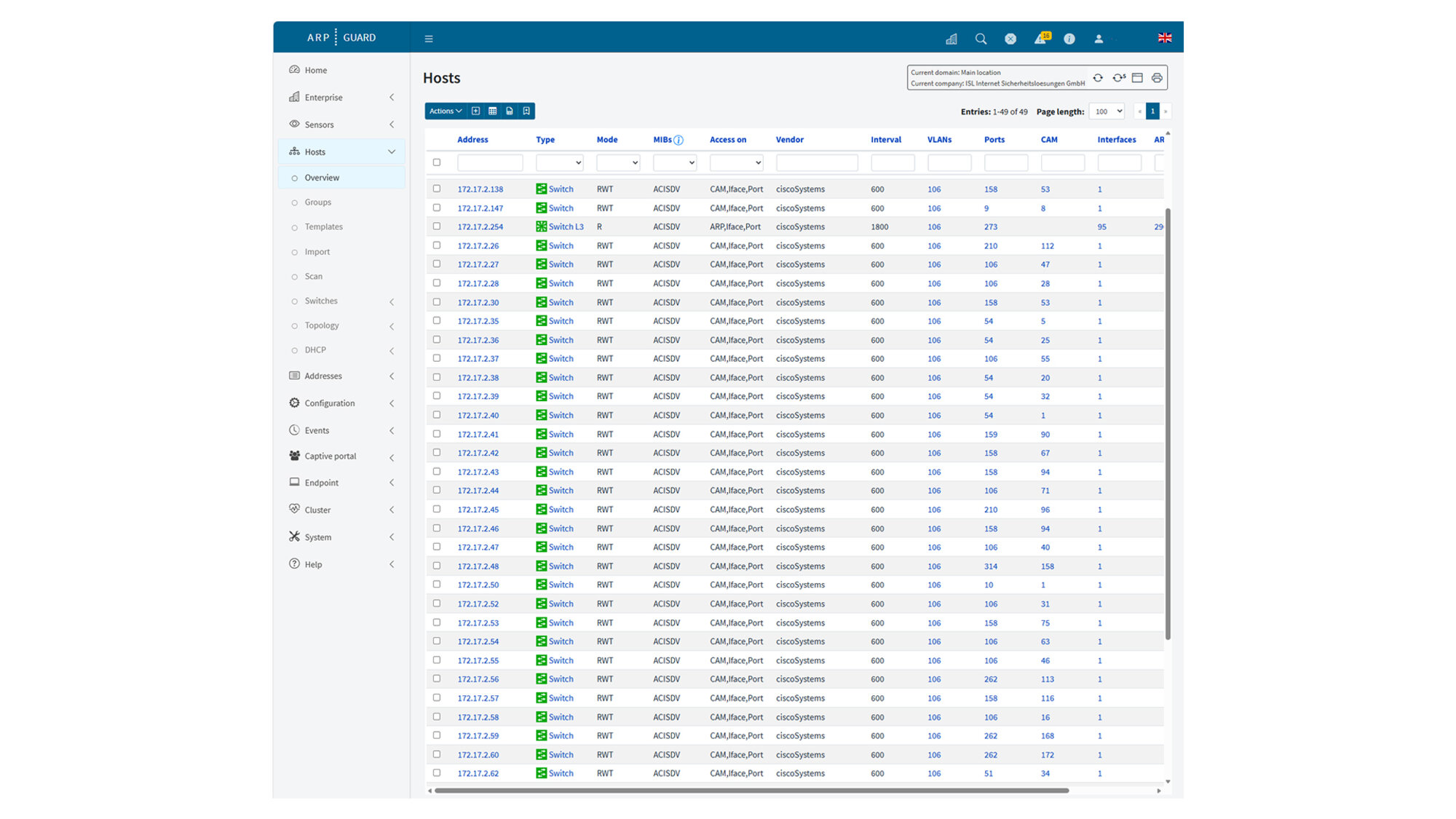Click the print icon
This screenshot has width=1456, height=819.
click(1157, 78)
